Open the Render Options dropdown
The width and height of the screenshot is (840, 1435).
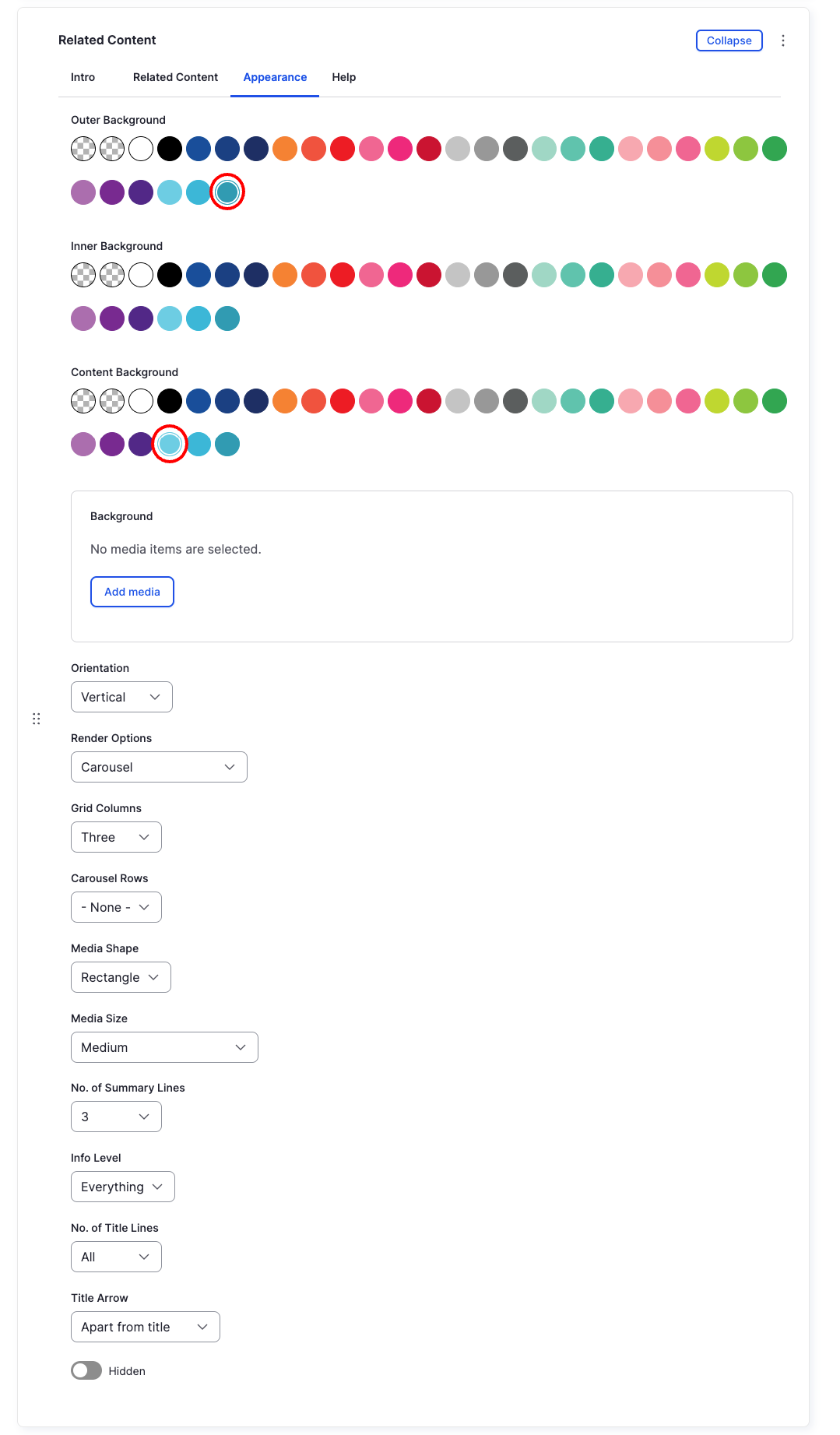[x=158, y=767]
